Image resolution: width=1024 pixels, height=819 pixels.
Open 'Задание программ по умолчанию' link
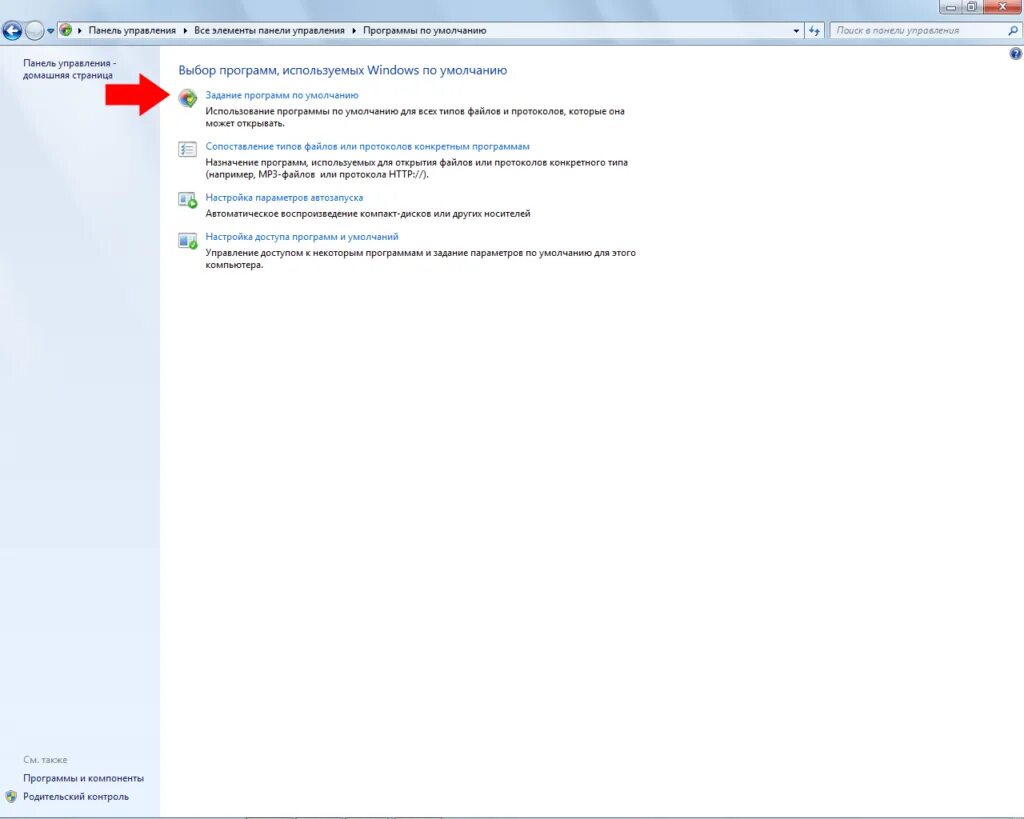281,95
